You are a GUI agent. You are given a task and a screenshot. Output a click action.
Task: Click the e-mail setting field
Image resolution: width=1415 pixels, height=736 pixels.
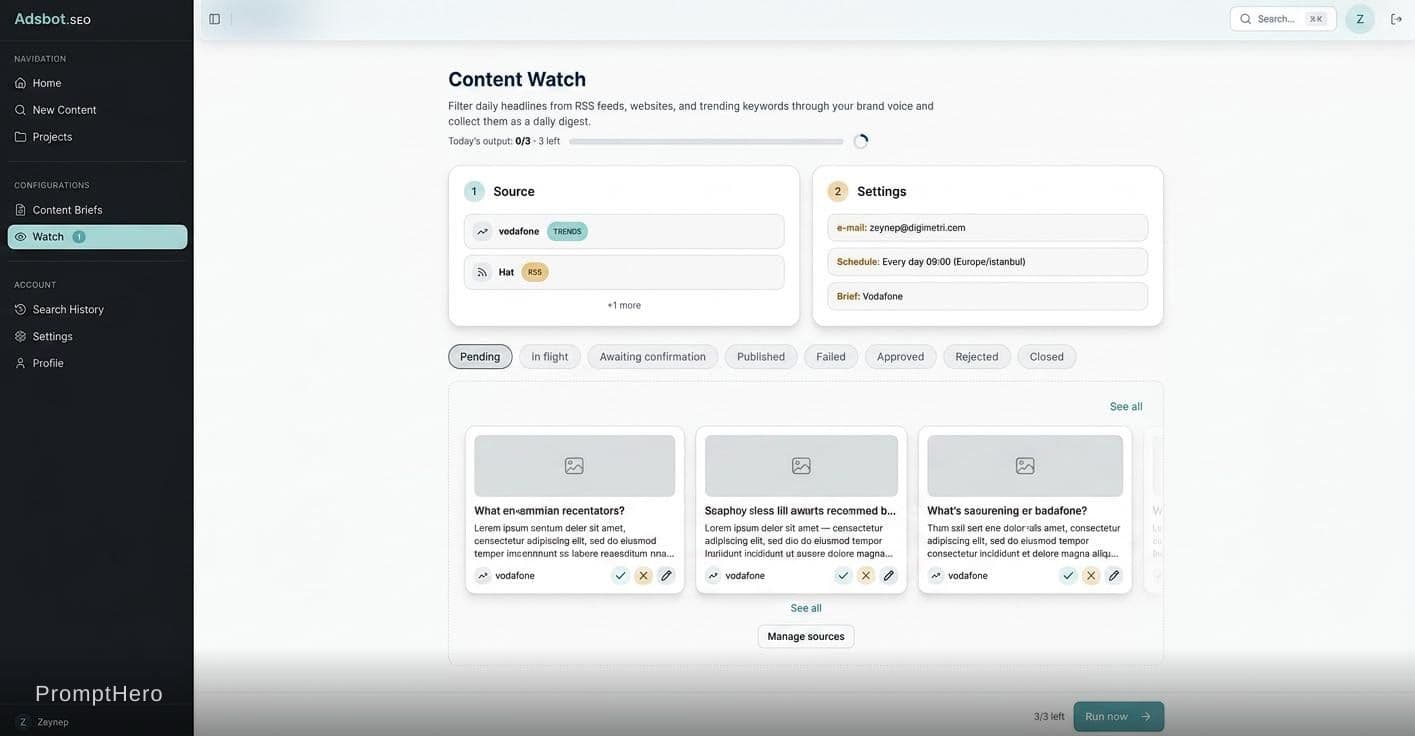pyautogui.click(x=988, y=228)
